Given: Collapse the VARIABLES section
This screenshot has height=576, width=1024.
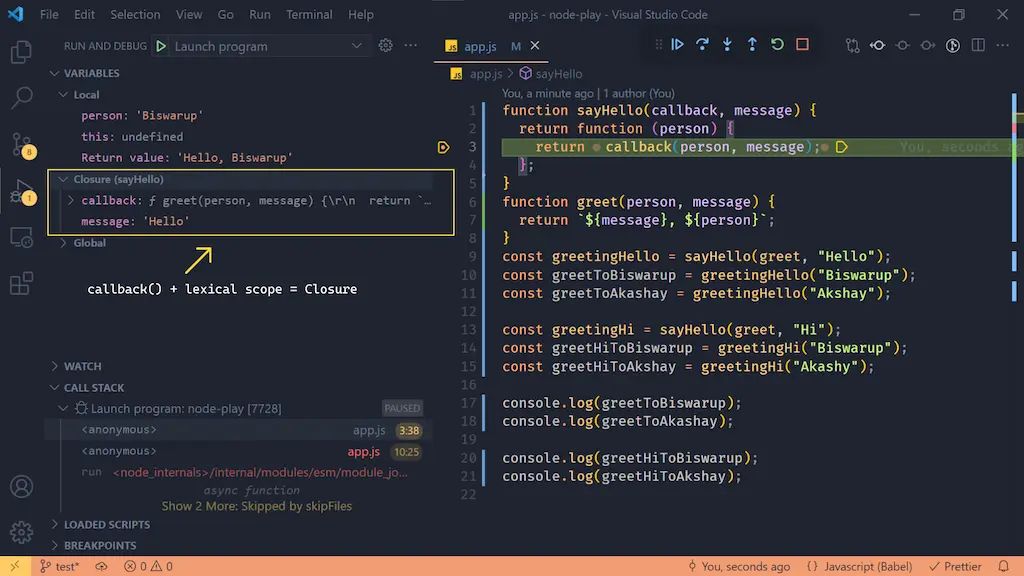Looking at the screenshot, I should (55, 73).
